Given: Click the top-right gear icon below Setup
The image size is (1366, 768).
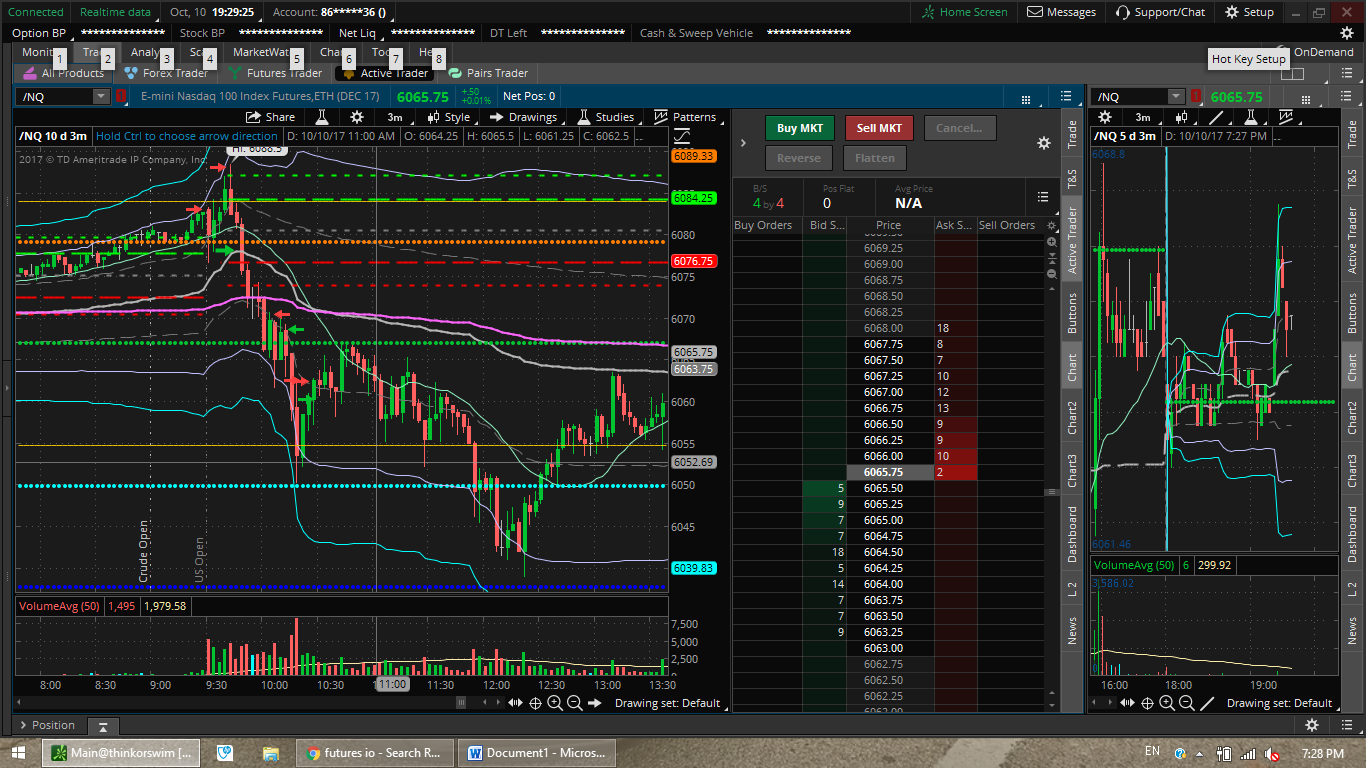Looking at the screenshot, I should tap(1347, 33).
